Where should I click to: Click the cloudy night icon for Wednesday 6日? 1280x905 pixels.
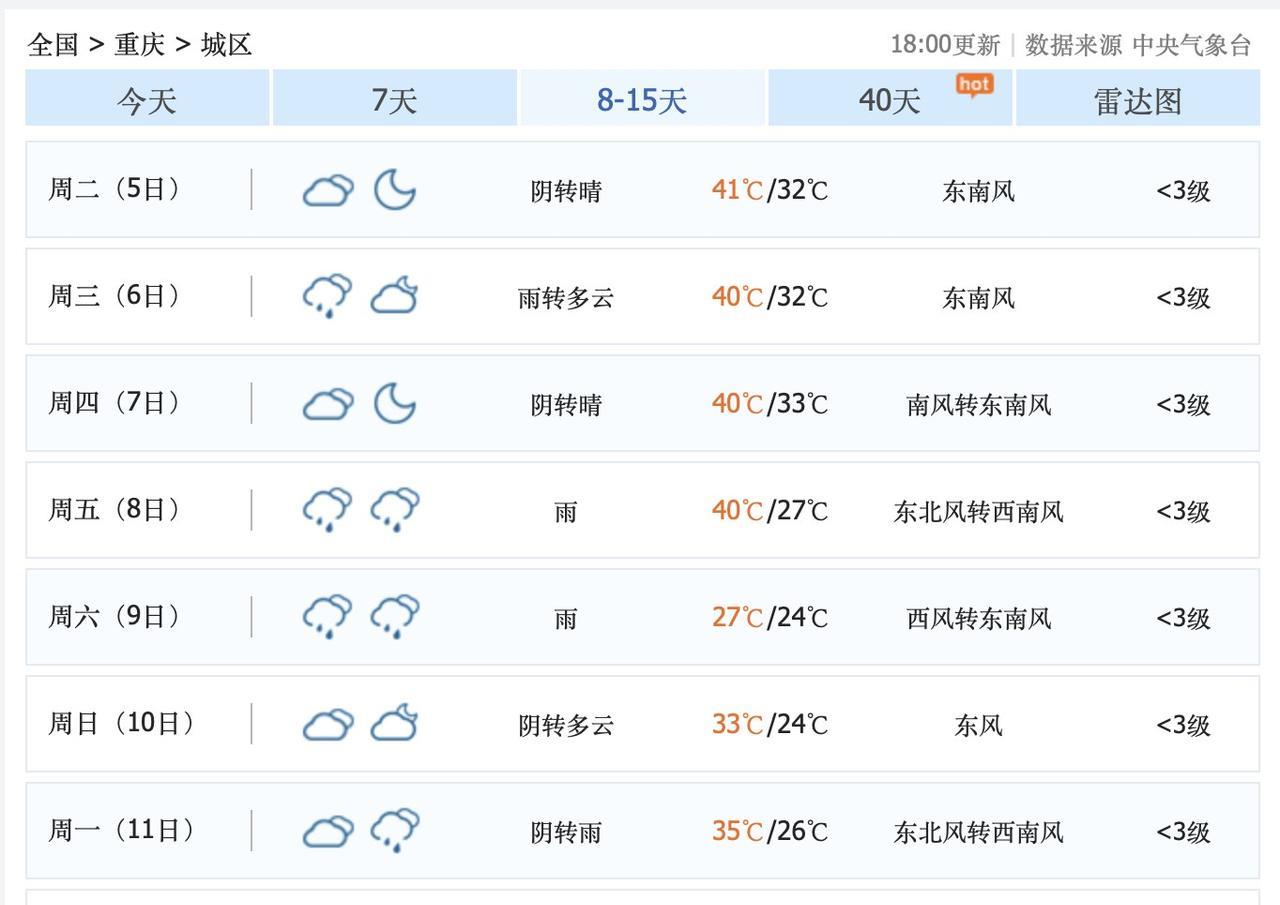[x=395, y=296]
